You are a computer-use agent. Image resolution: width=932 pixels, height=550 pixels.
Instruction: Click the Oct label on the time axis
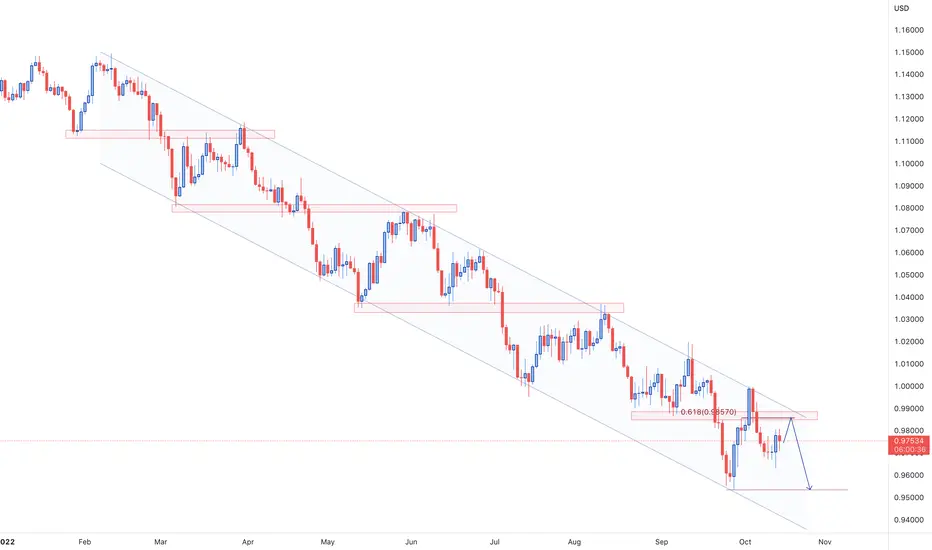745,542
